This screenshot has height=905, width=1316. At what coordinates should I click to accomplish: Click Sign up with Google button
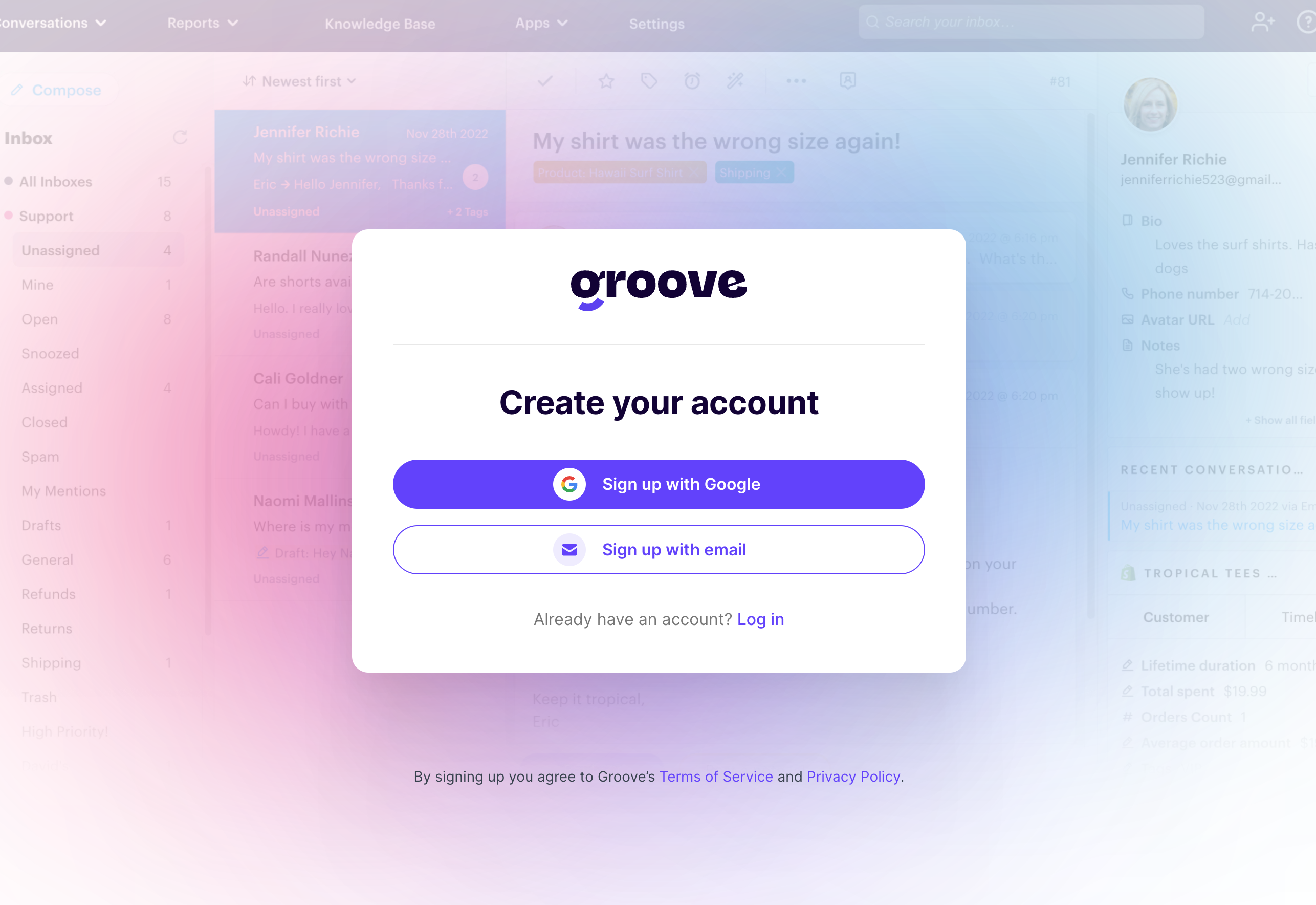click(659, 485)
